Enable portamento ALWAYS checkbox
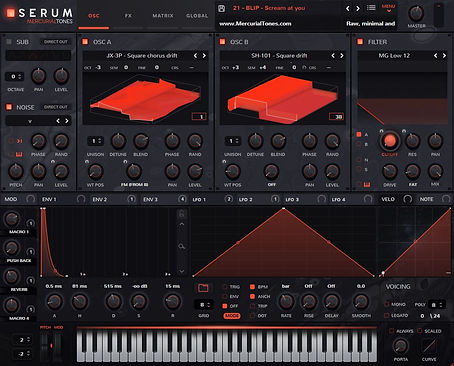 pos(392,331)
